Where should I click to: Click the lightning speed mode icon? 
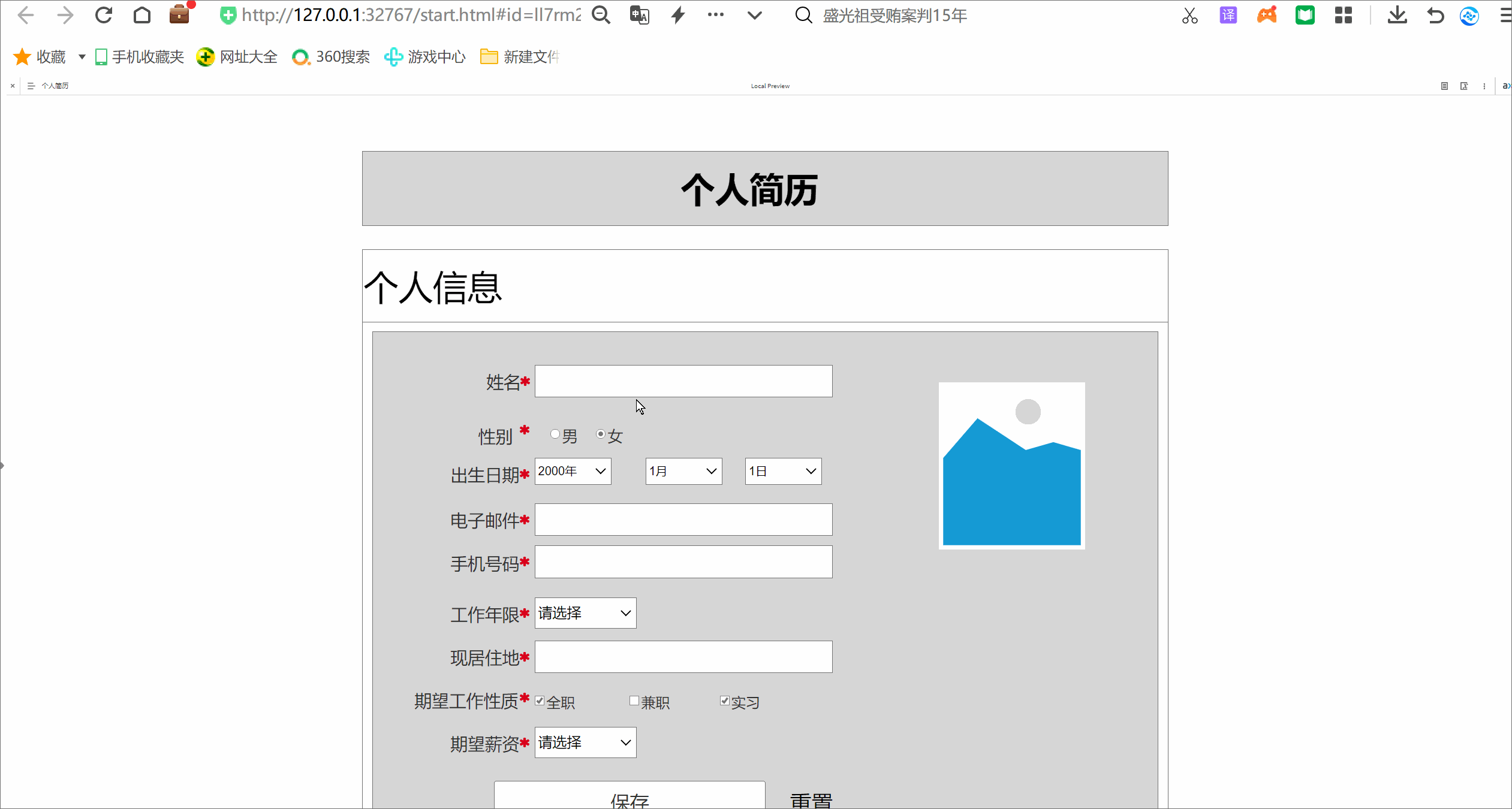coord(678,15)
